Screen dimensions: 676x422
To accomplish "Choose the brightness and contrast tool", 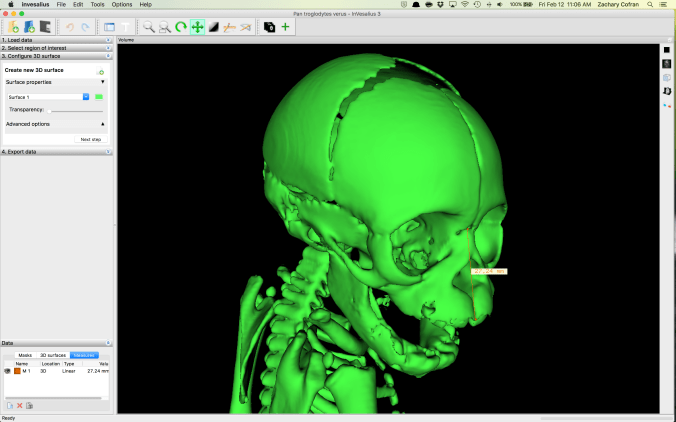I will 213,27.
